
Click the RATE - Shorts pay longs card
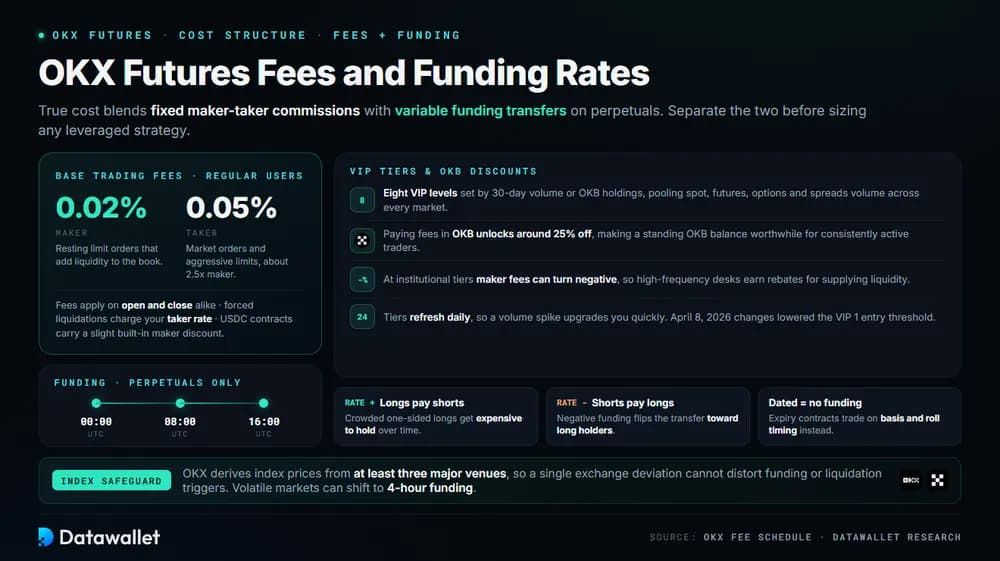[647, 416]
